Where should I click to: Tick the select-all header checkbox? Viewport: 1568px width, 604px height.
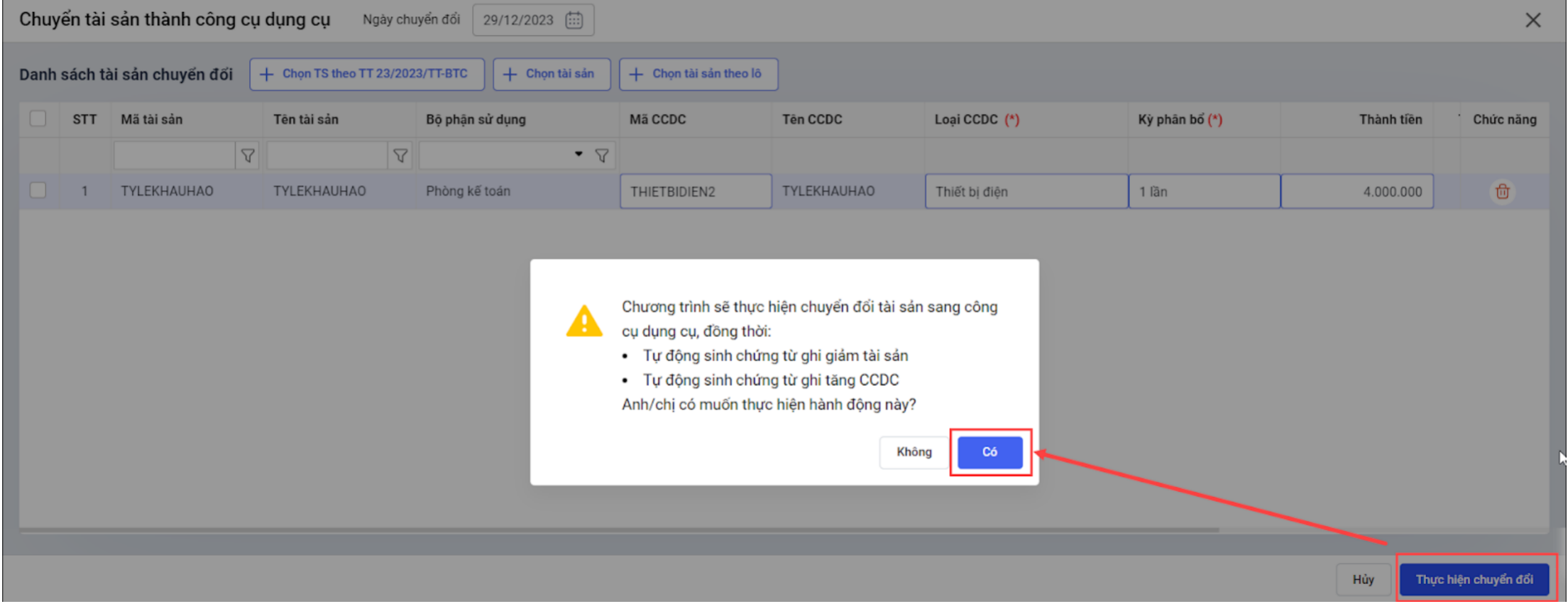(x=38, y=119)
